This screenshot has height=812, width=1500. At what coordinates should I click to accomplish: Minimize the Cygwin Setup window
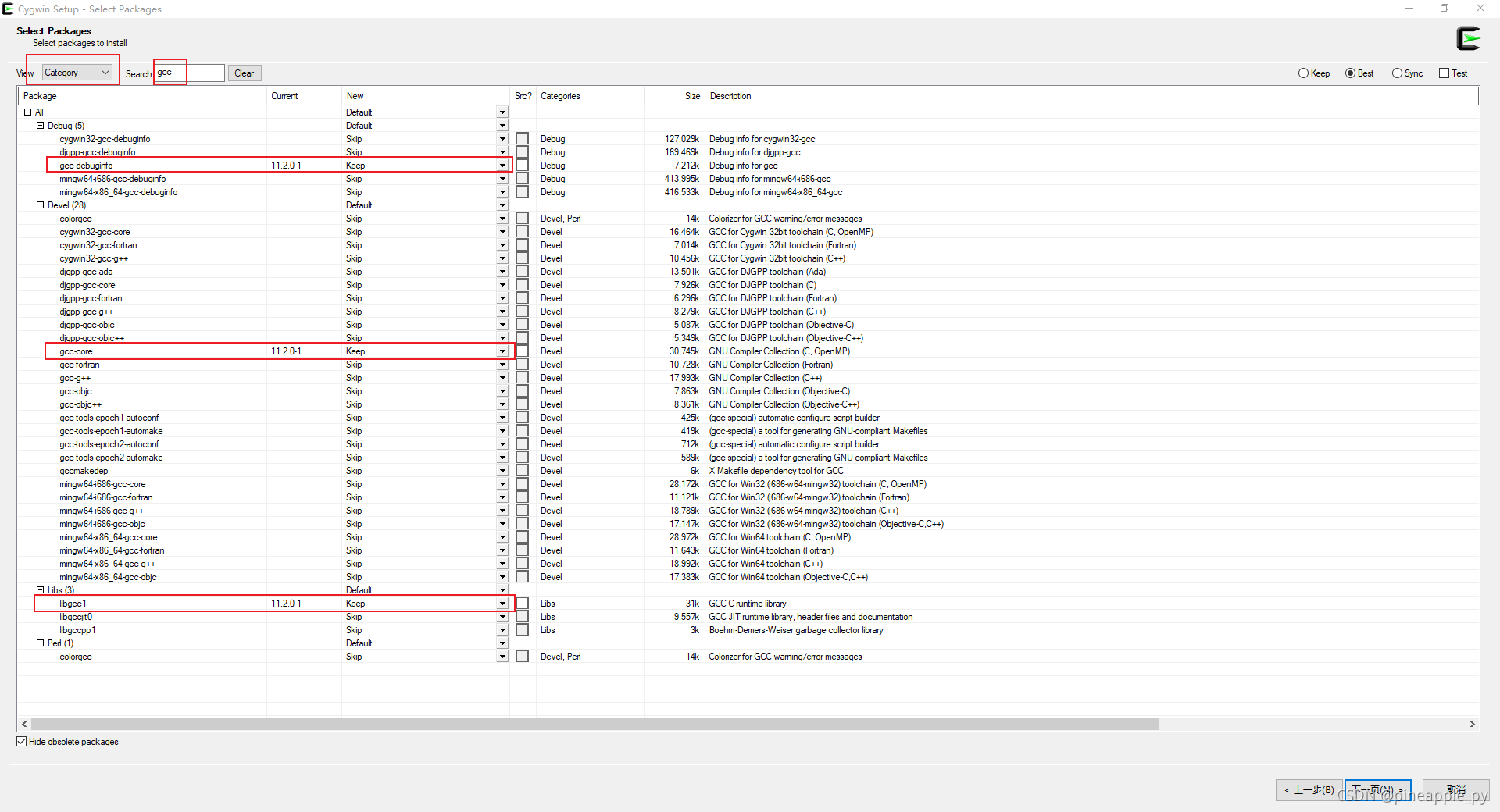click(x=1409, y=9)
